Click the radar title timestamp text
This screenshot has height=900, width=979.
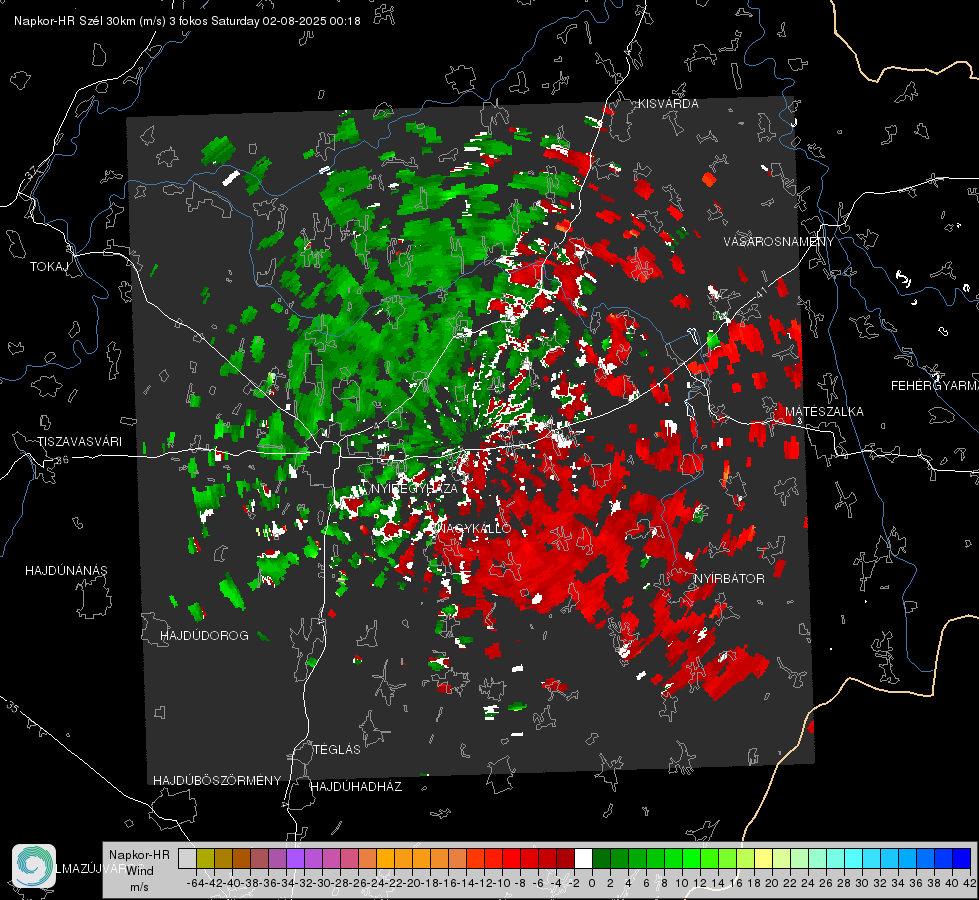tap(187, 21)
